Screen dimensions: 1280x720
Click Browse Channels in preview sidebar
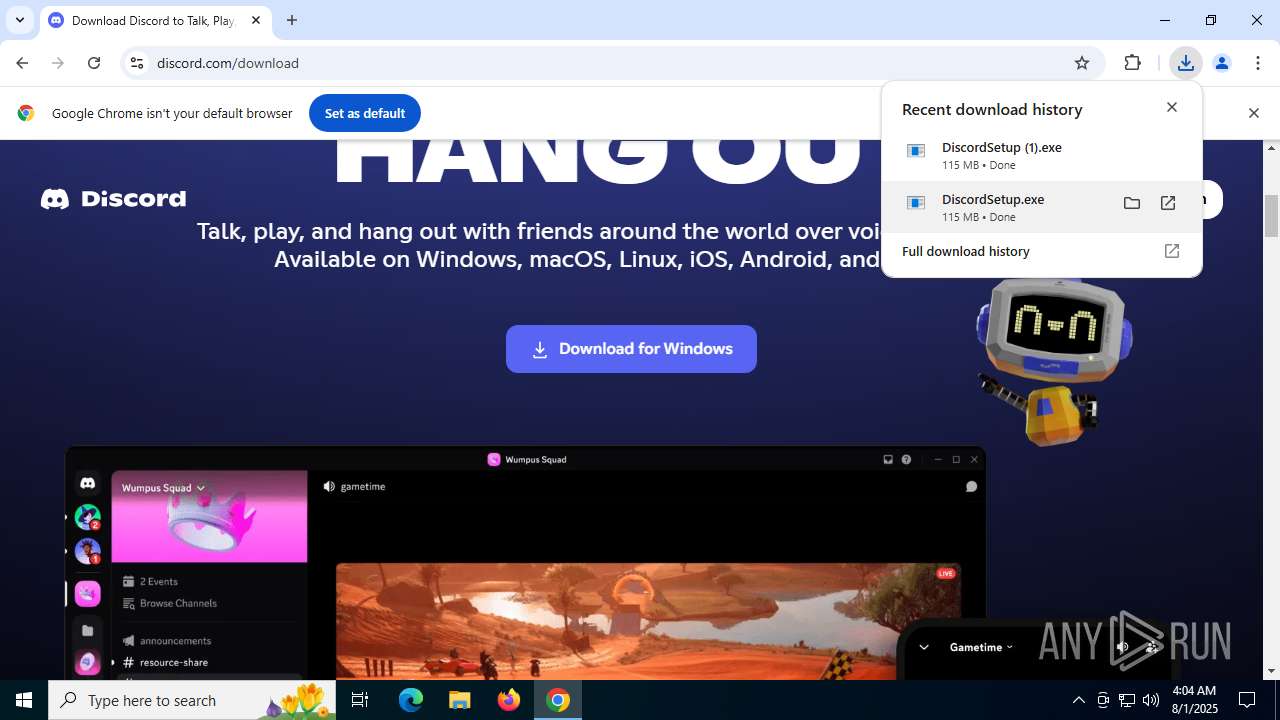click(x=169, y=603)
